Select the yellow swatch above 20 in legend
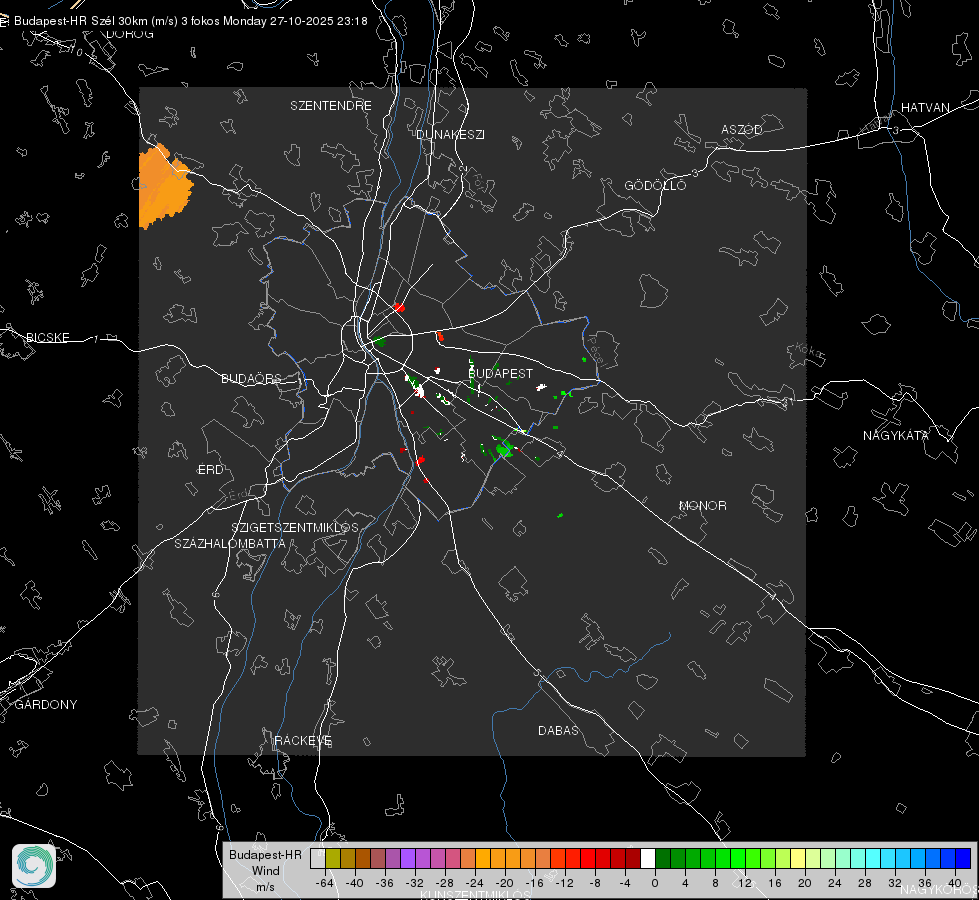 pos(798,858)
